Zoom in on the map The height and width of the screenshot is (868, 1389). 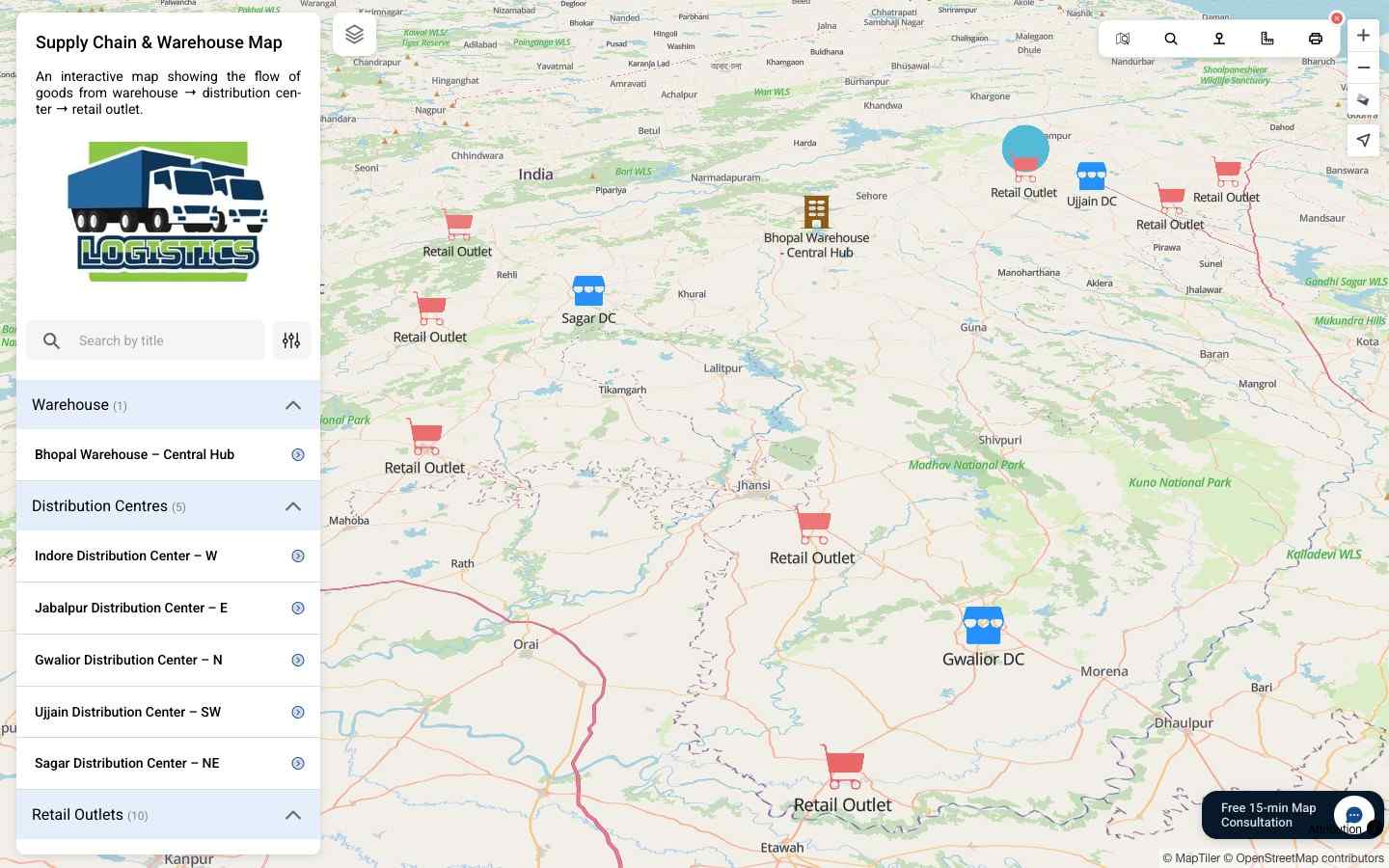click(1363, 36)
